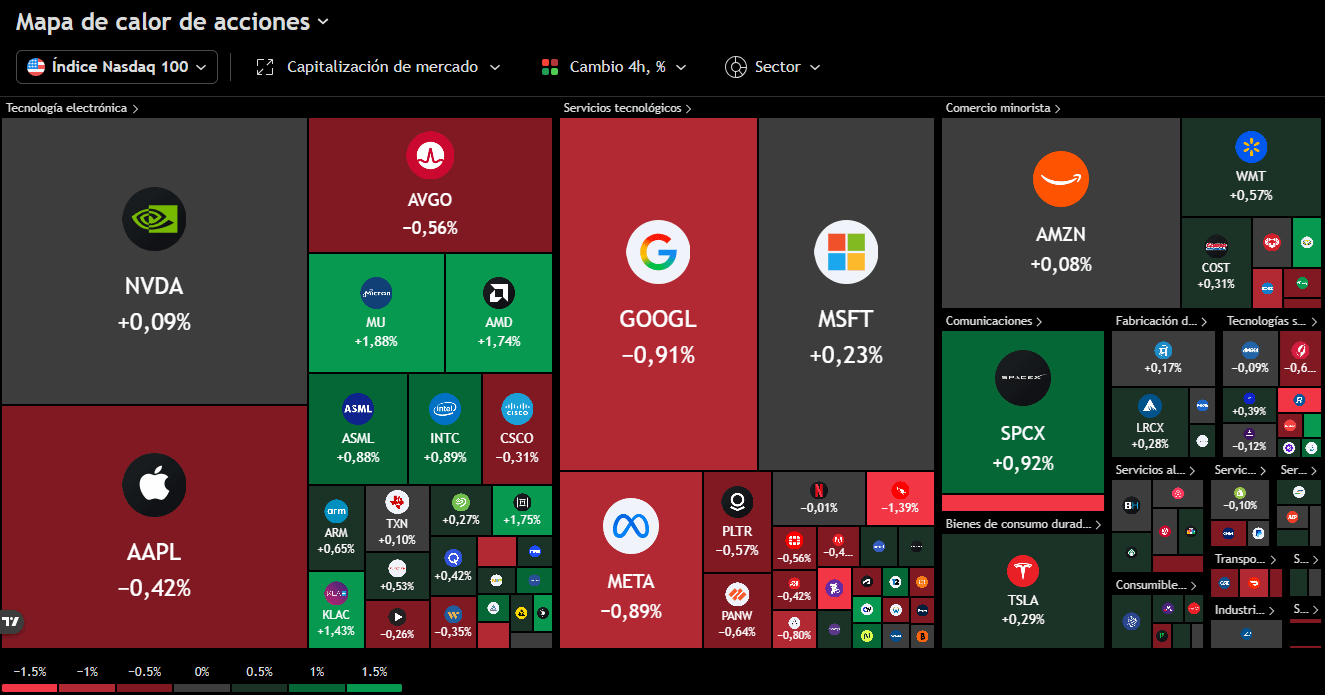
Task: Click the MSFT +0,23% value
Action: click(846, 355)
